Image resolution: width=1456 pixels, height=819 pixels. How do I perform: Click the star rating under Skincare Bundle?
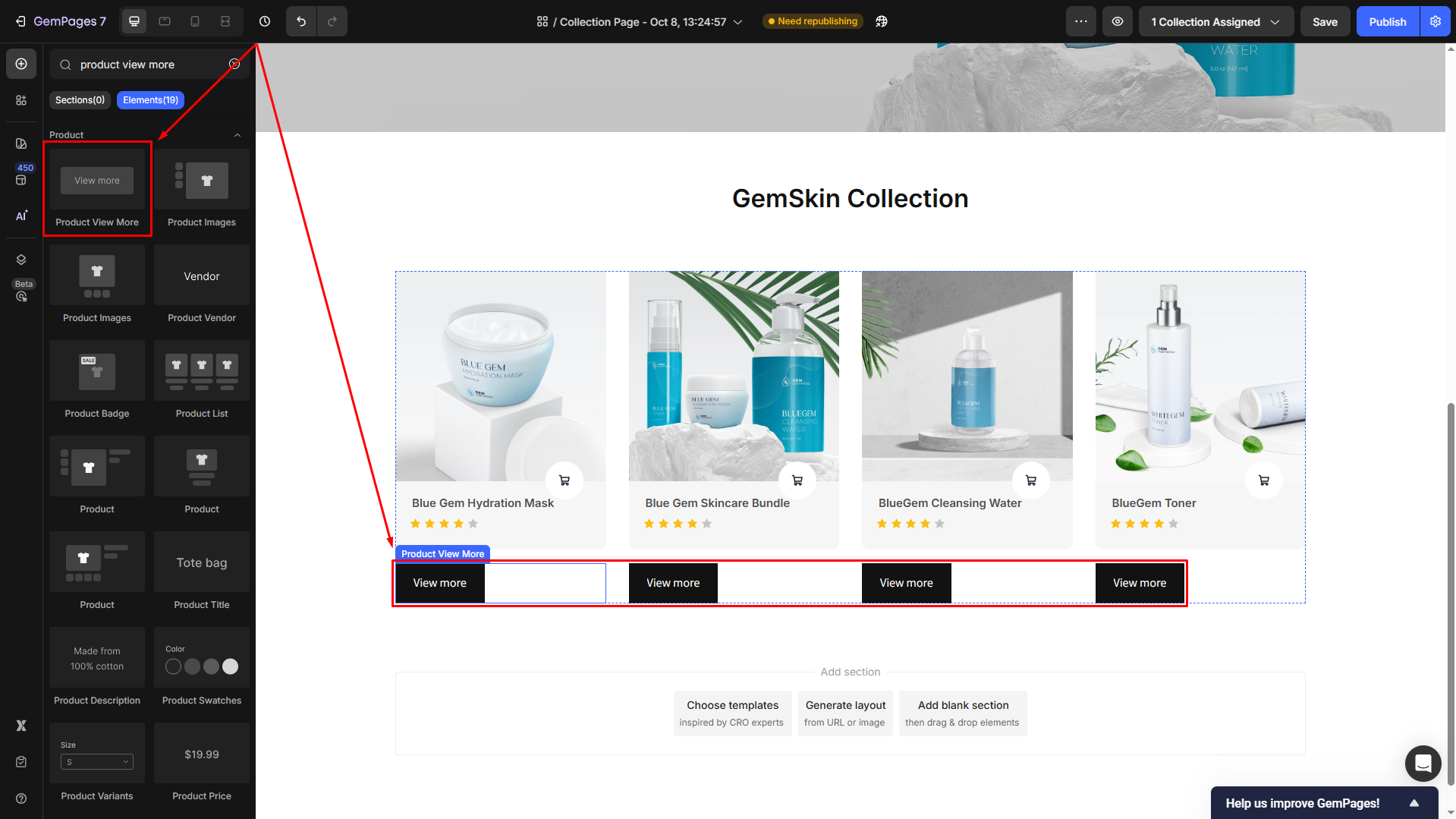click(678, 524)
